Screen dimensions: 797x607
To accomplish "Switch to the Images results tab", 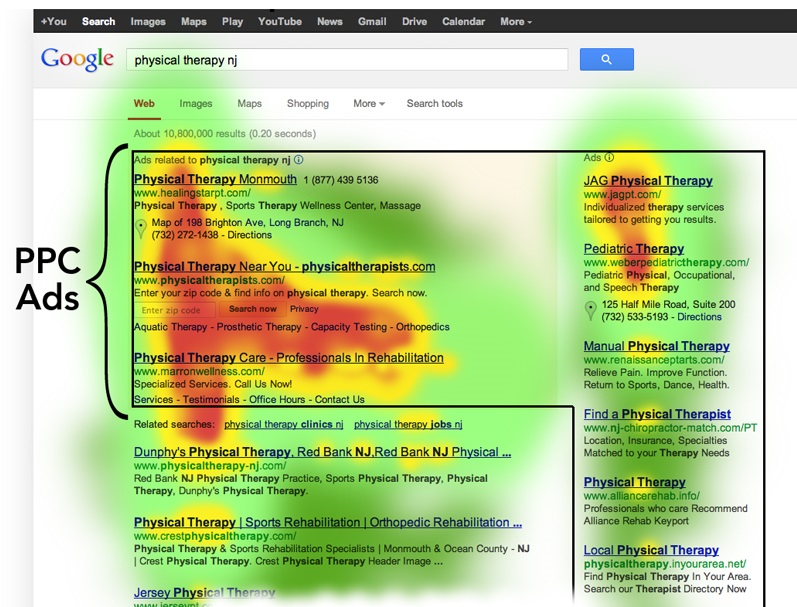I will (x=196, y=104).
